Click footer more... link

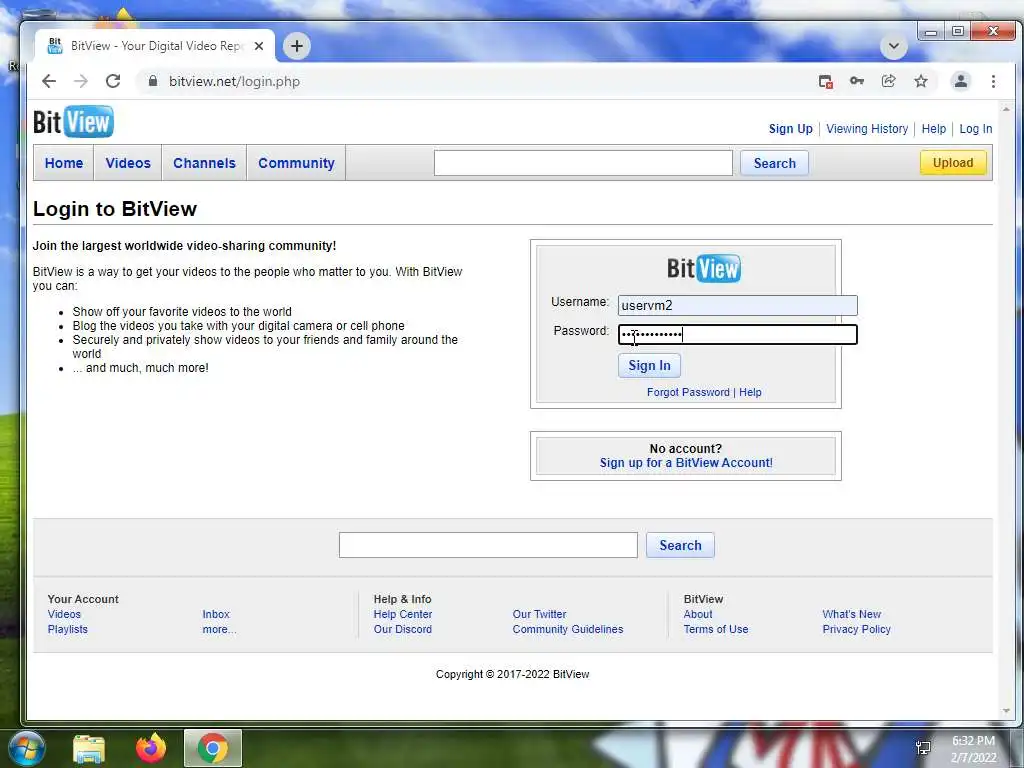point(219,629)
